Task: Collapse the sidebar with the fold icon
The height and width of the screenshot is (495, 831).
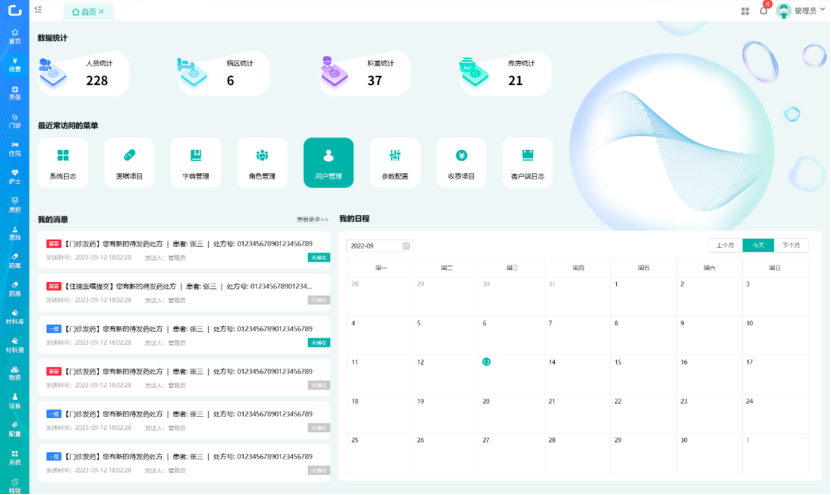Action: point(38,10)
